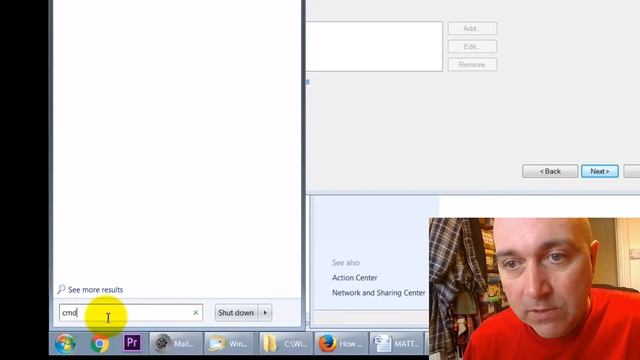This screenshot has height=360, width=640.
Task: Click See more results link
Action: click(x=96, y=290)
